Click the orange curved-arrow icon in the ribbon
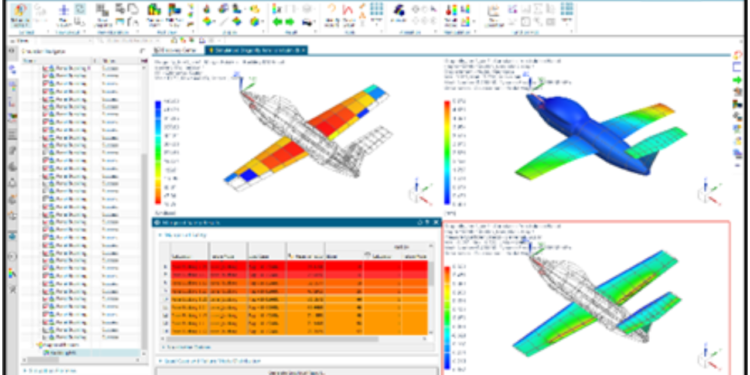Screen dimensions: 750x375 click(331, 9)
